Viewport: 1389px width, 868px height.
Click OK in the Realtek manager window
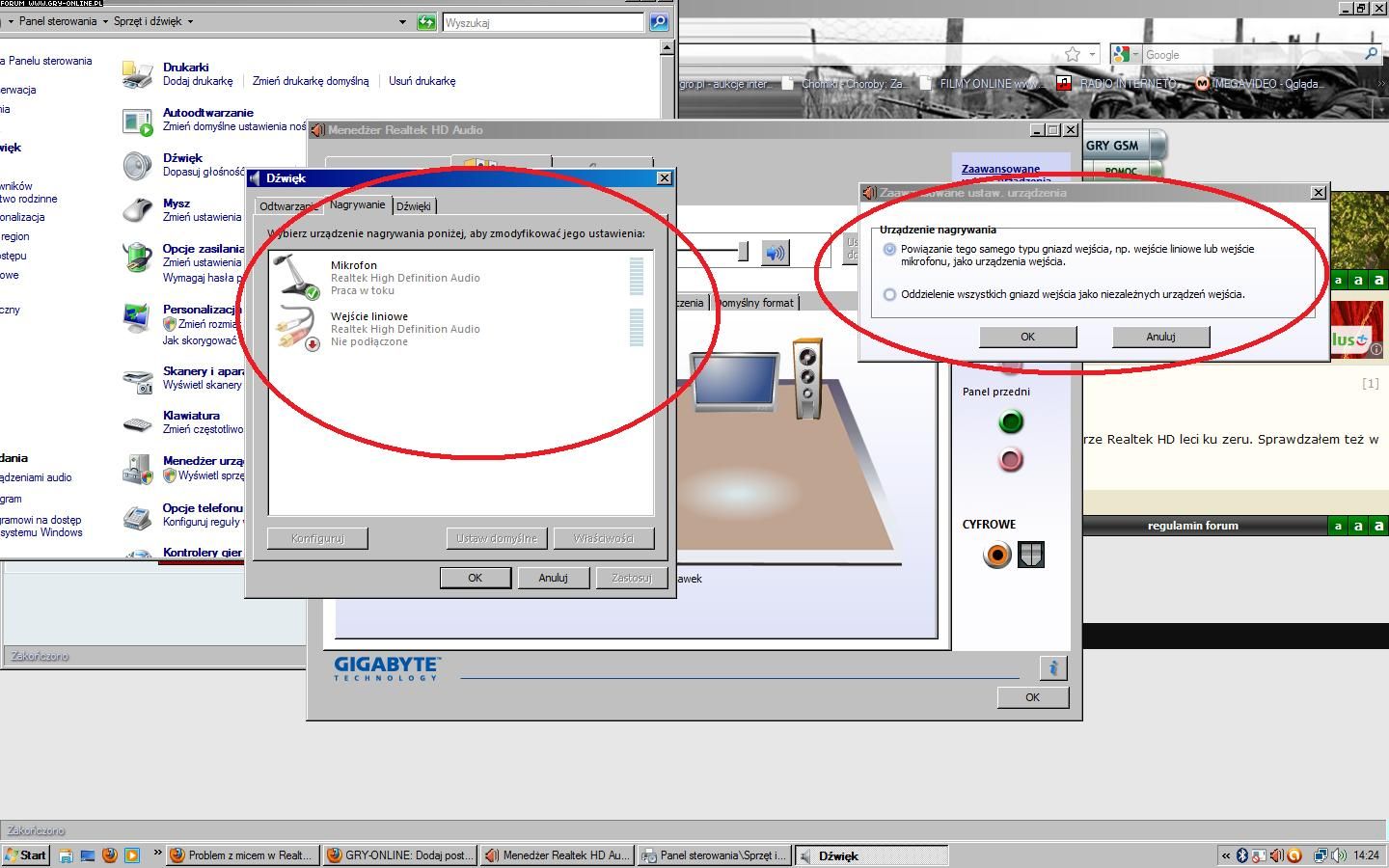coord(1032,697)
